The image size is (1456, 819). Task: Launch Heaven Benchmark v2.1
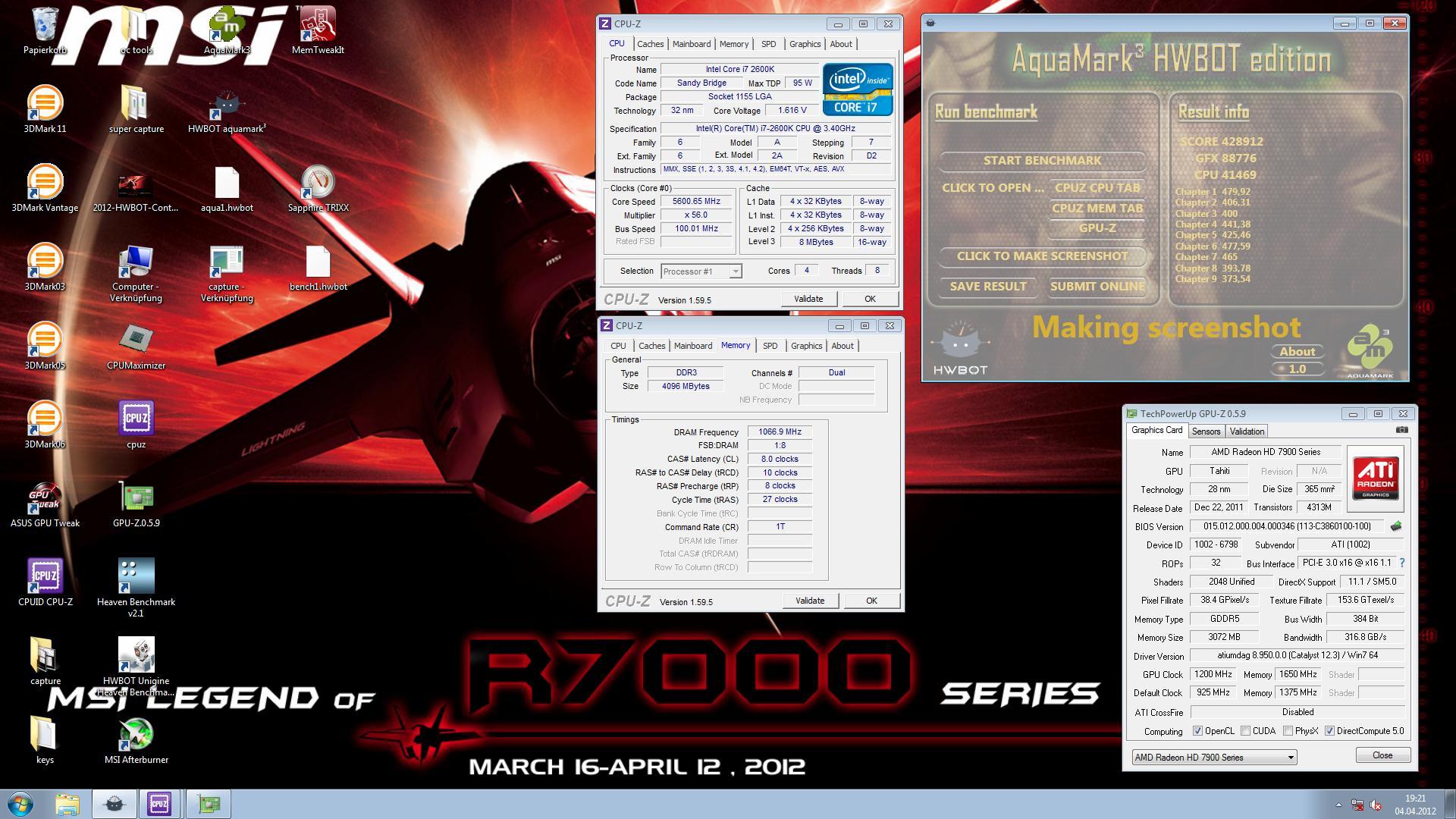(x=136, y=588)
